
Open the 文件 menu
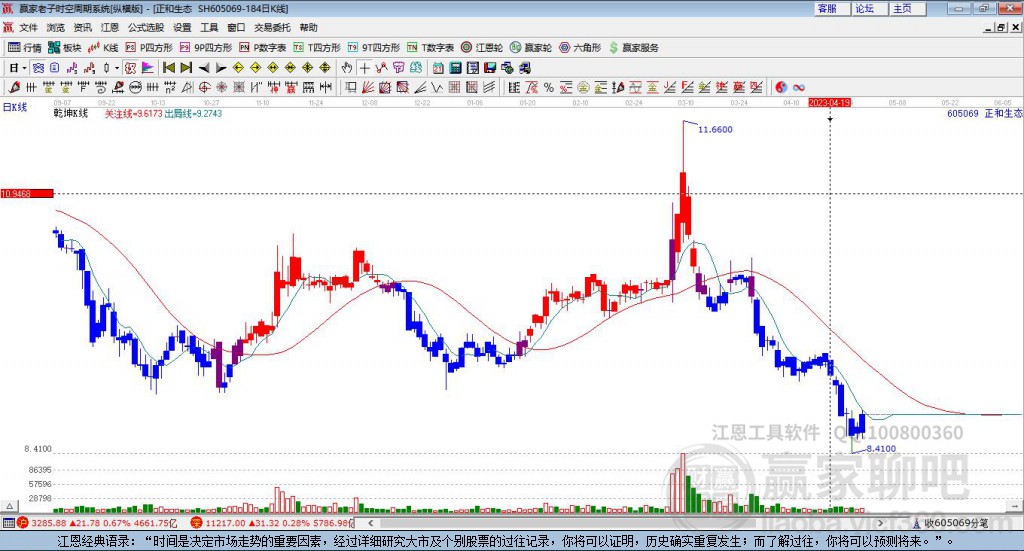coord(29,27)
